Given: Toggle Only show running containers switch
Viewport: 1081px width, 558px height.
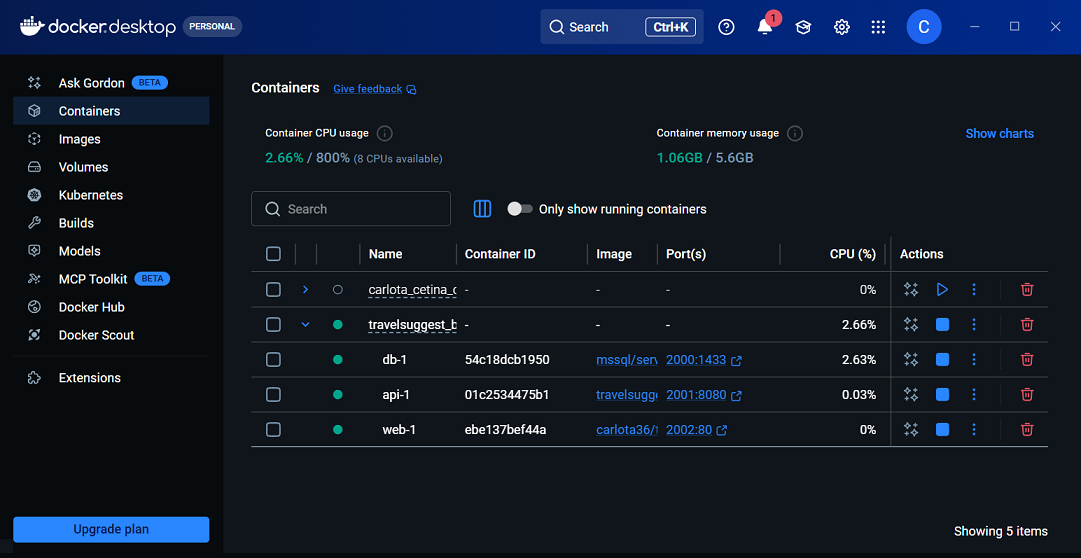Looking at the screenshot, I should pos(520,209).
